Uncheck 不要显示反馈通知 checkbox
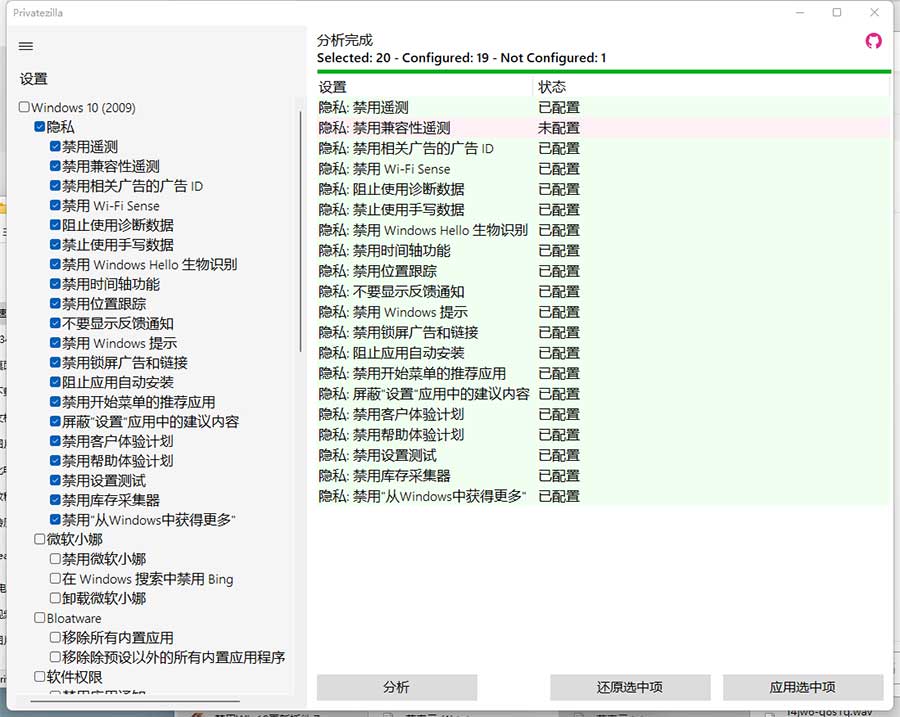Image resolution: width=900 pixels, height=717 pixels. pos(55,323)
